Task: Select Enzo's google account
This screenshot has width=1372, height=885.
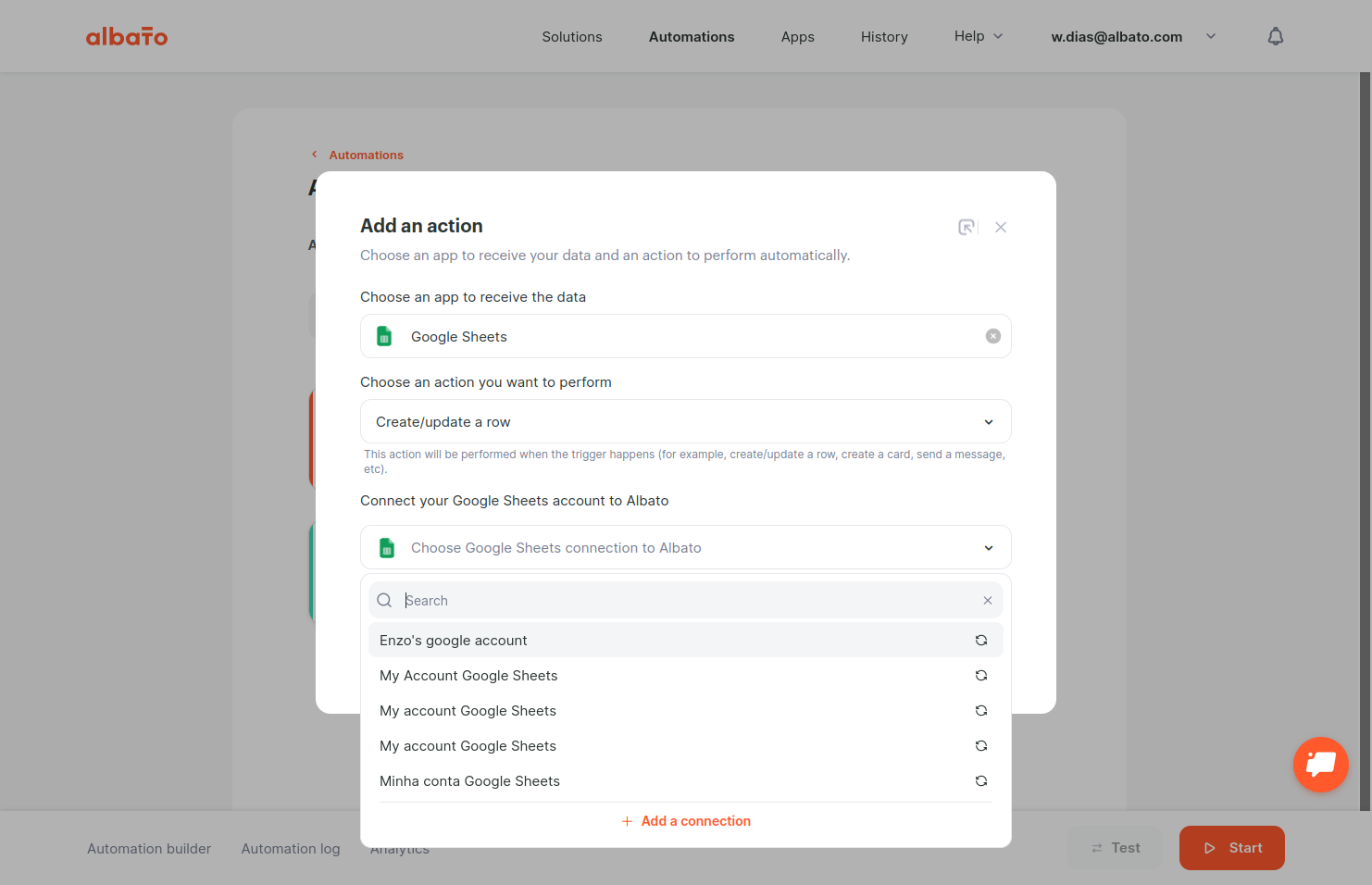Action: click(x=686, y=640)
